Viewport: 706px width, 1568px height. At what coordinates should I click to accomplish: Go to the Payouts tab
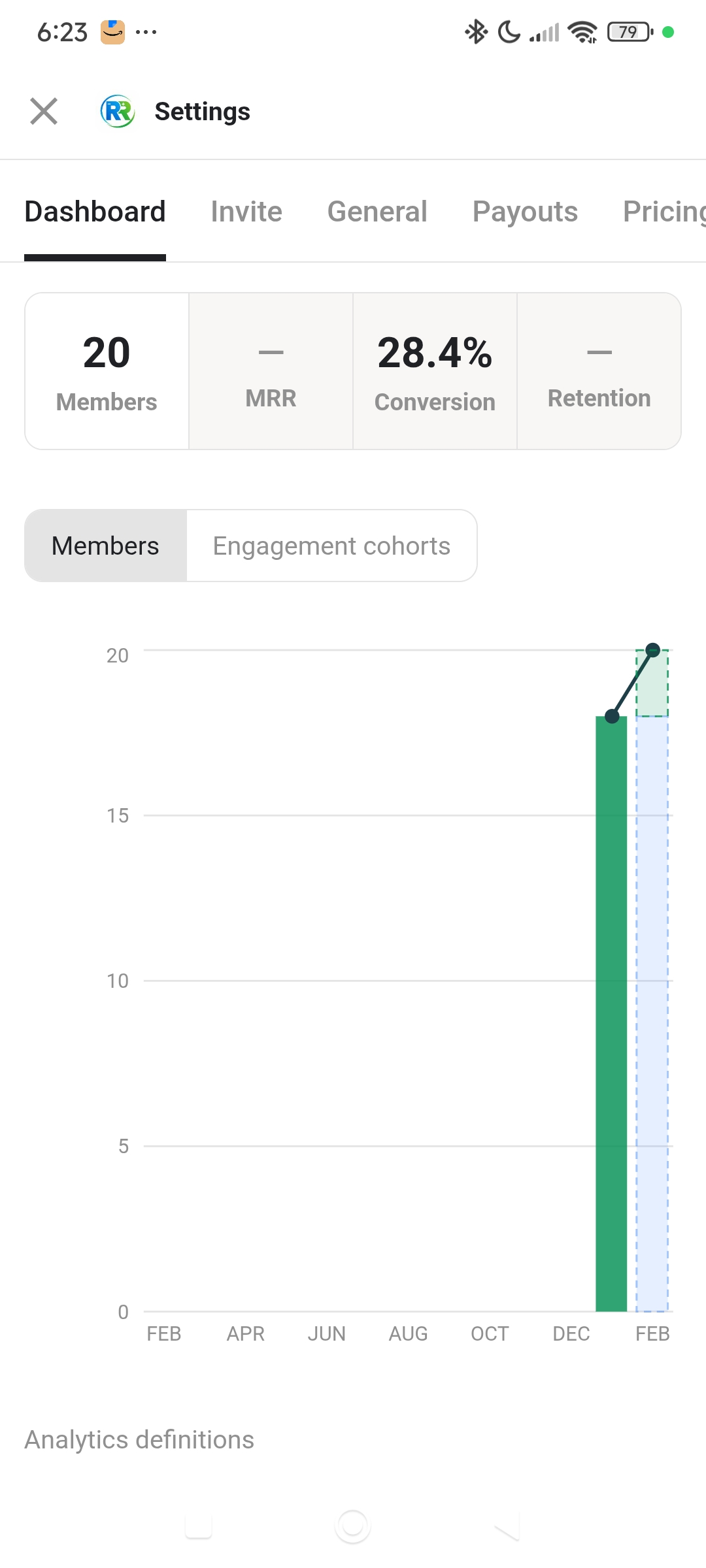tap(525, 212)
